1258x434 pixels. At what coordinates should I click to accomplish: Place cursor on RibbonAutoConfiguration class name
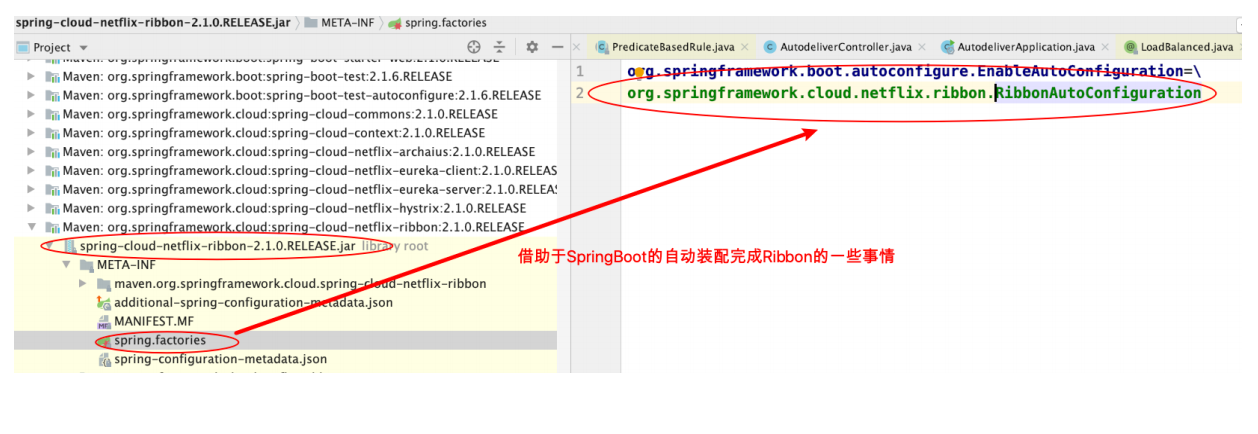(1098, 93)
